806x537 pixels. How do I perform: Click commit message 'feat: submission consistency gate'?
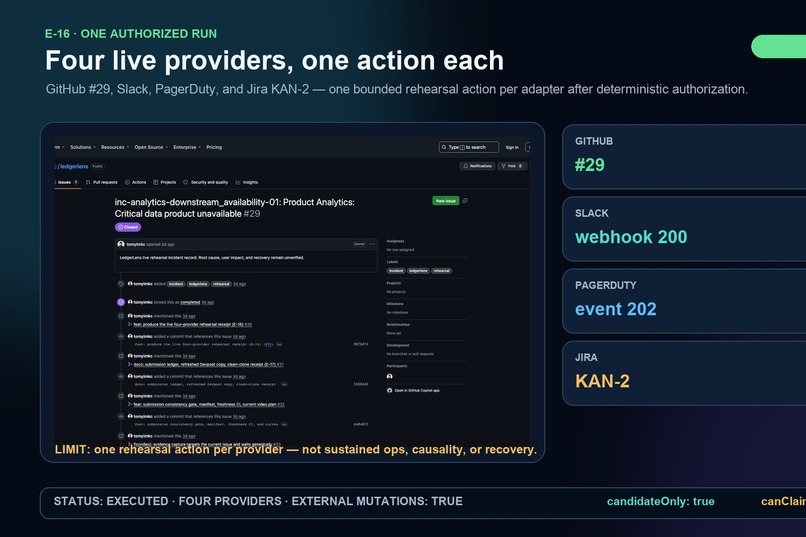point(207,424)
